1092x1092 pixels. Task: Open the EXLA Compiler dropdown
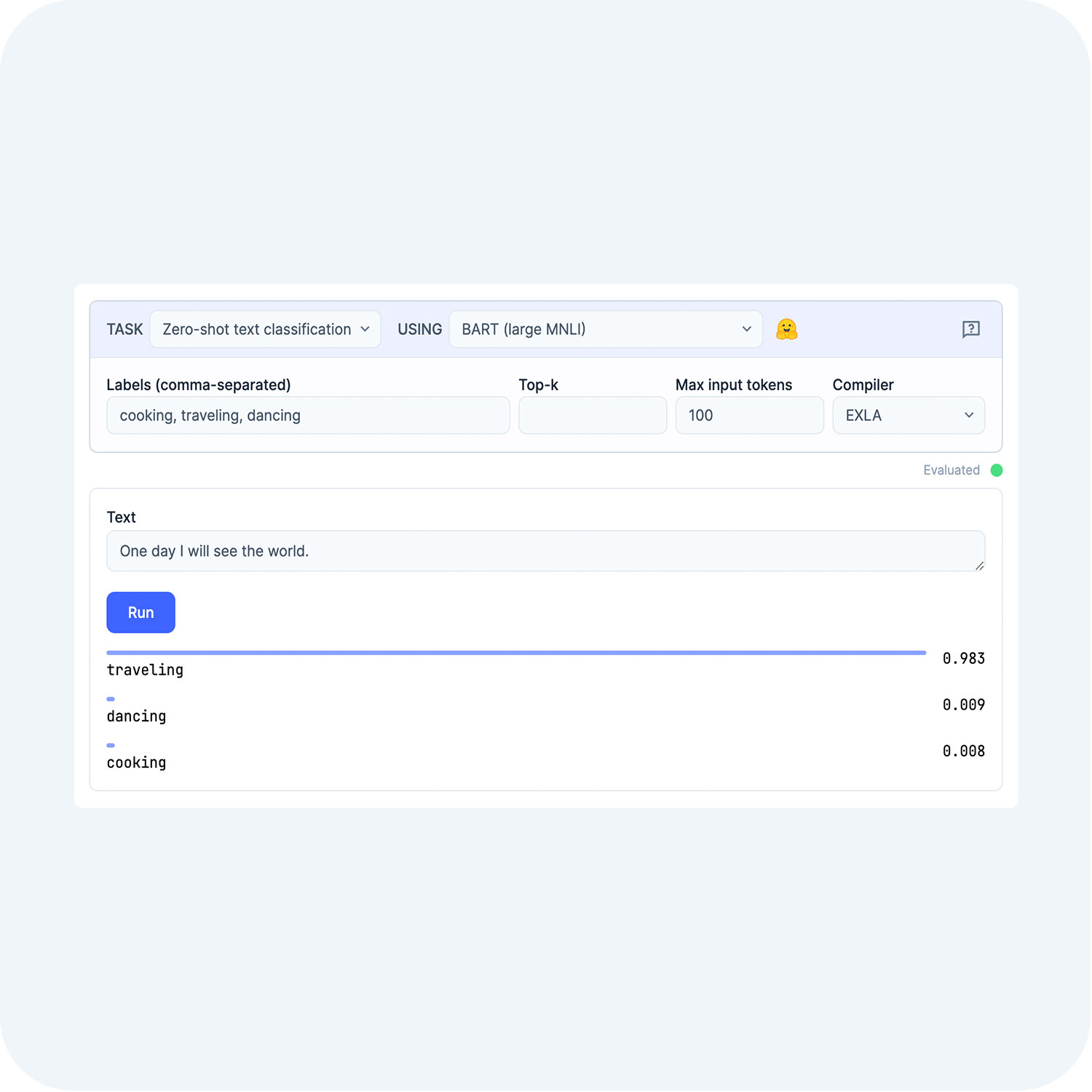(x=909, y=416)
